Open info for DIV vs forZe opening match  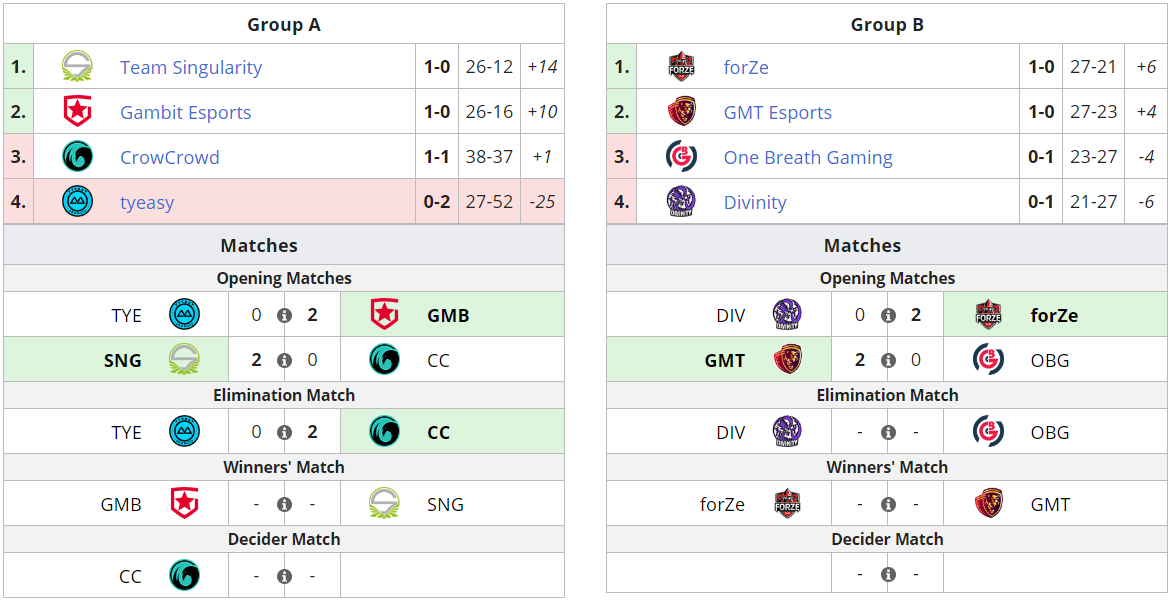pyautogui.click(x=888, y=316)
